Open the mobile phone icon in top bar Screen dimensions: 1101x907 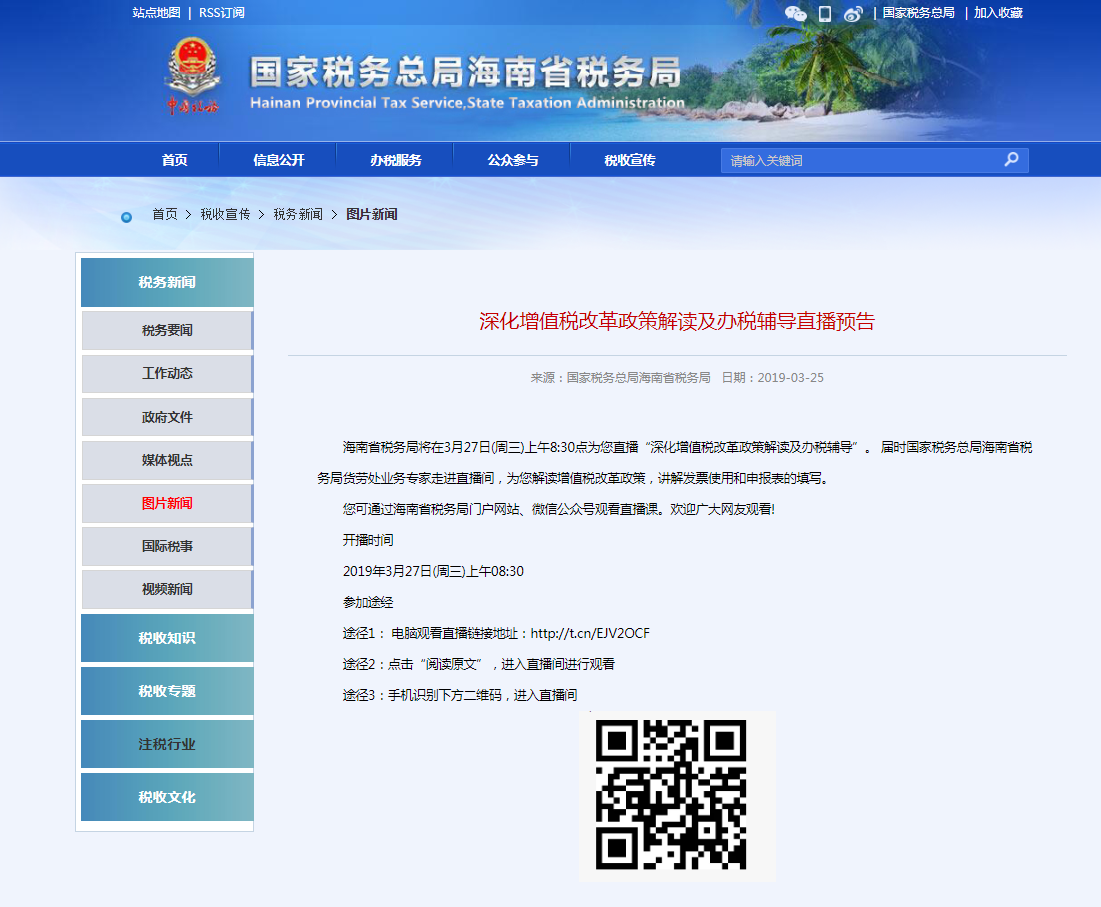click(825, 13)
